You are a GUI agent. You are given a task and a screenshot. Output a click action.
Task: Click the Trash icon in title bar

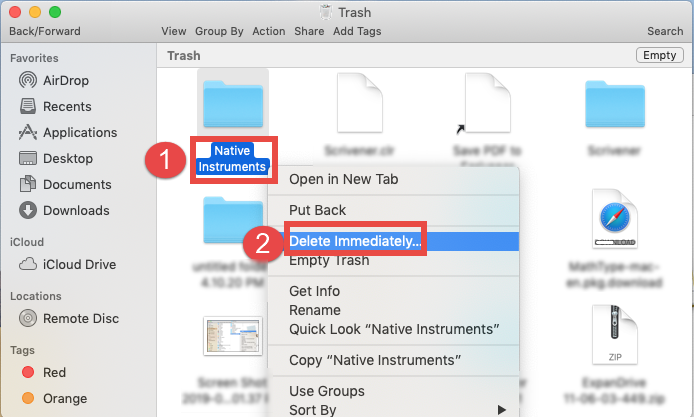326,12
